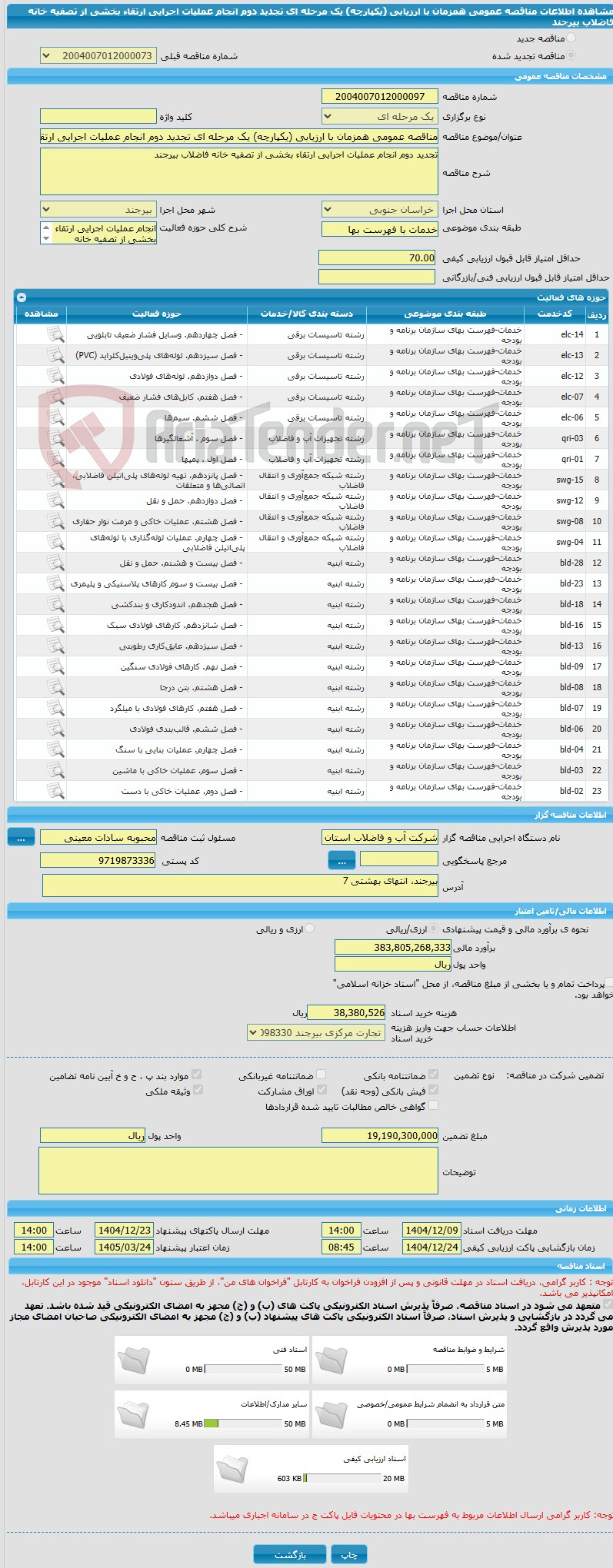This screenshot has width=613, height=1568.
Task: Open the متن قرارداد folder icon
Action: pyautogui.click(x=331, y=1415)
